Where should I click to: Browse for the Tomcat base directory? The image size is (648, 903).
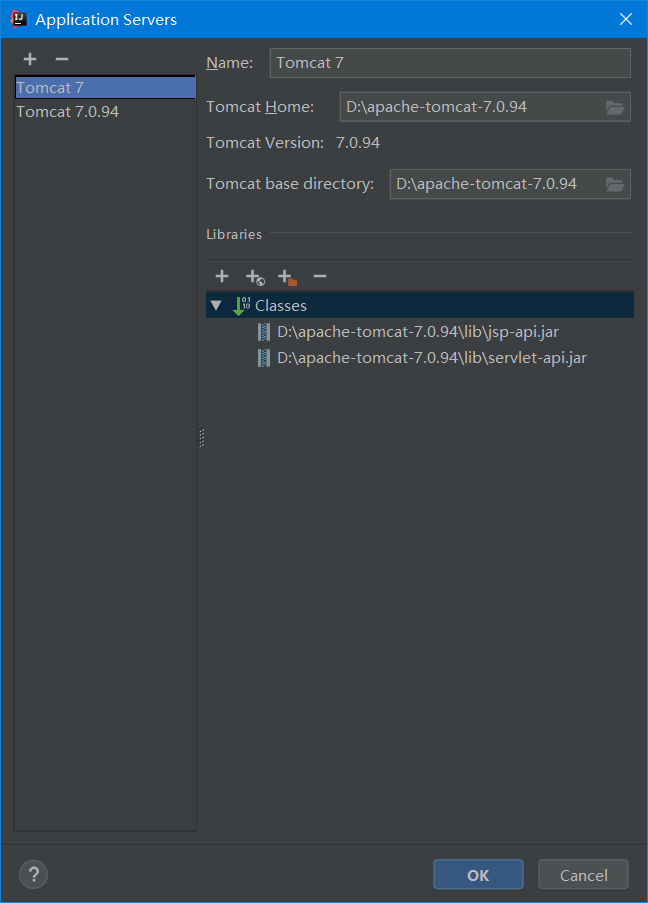point(615,184)
